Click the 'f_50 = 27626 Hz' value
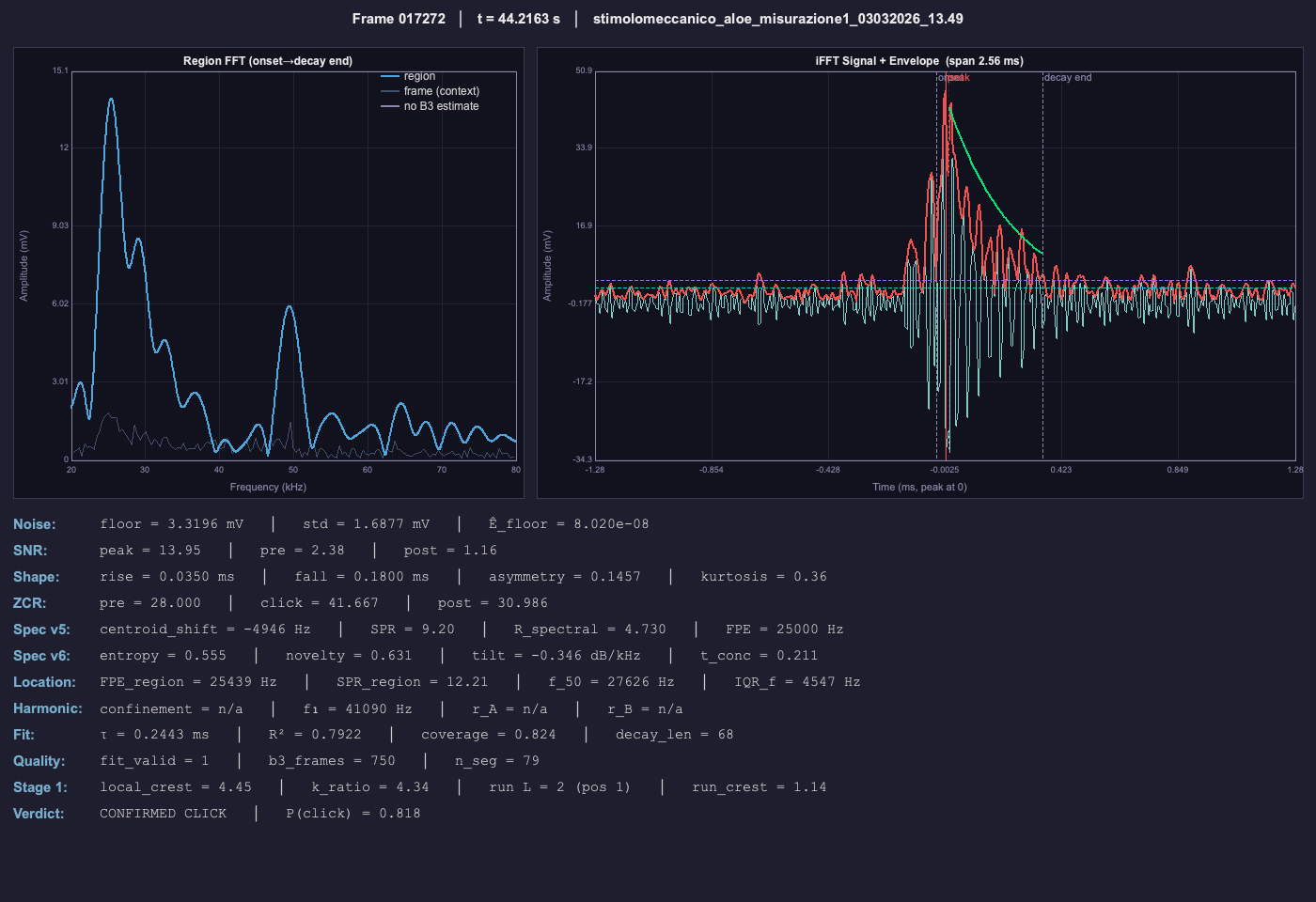 611,682
